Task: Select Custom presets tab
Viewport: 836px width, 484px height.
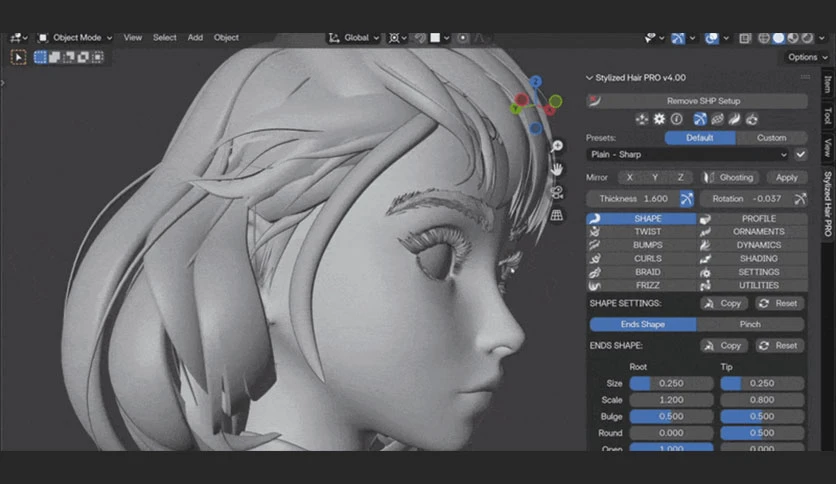Action: (771, 138)
